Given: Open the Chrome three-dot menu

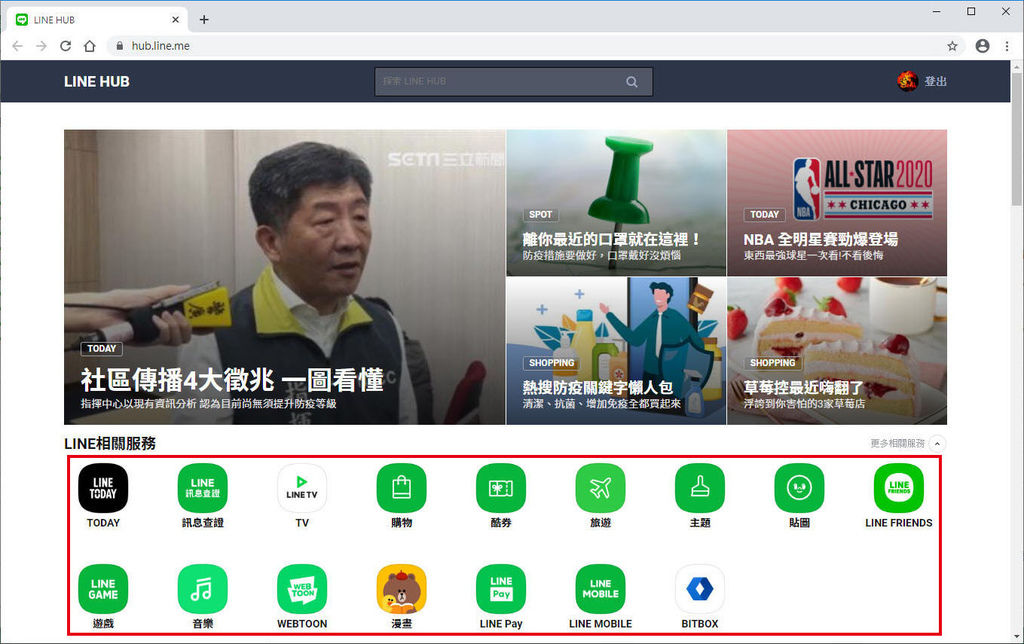Looking at the screenshot, I should [1007, 46].
